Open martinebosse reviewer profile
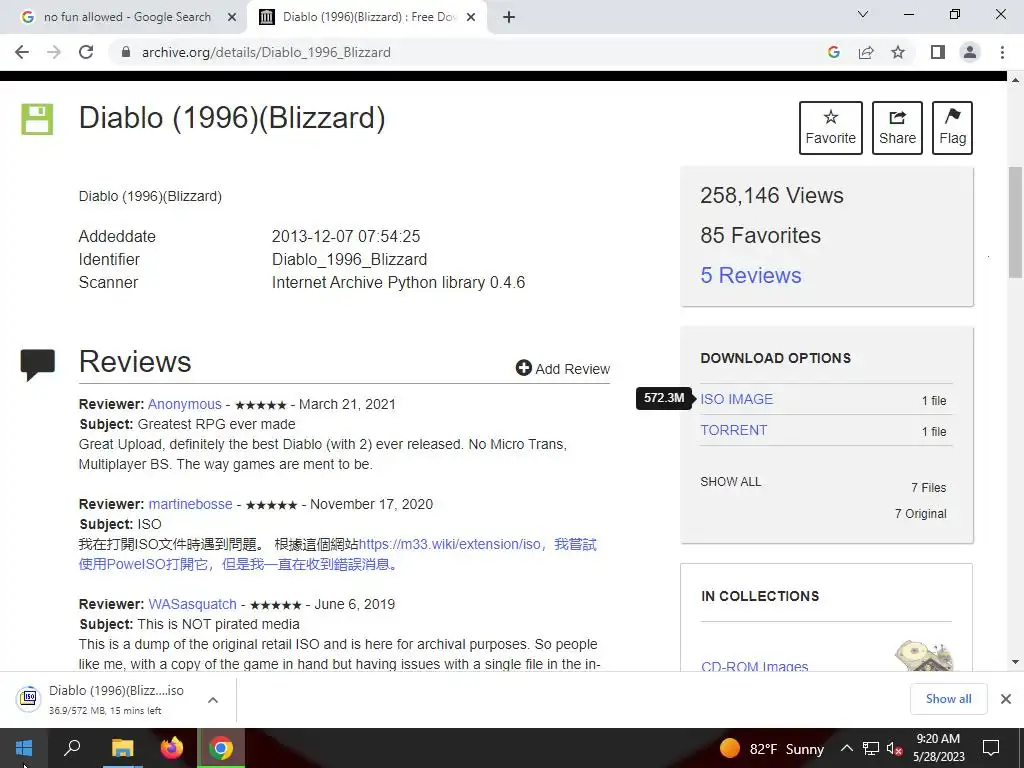 [190, 504]
